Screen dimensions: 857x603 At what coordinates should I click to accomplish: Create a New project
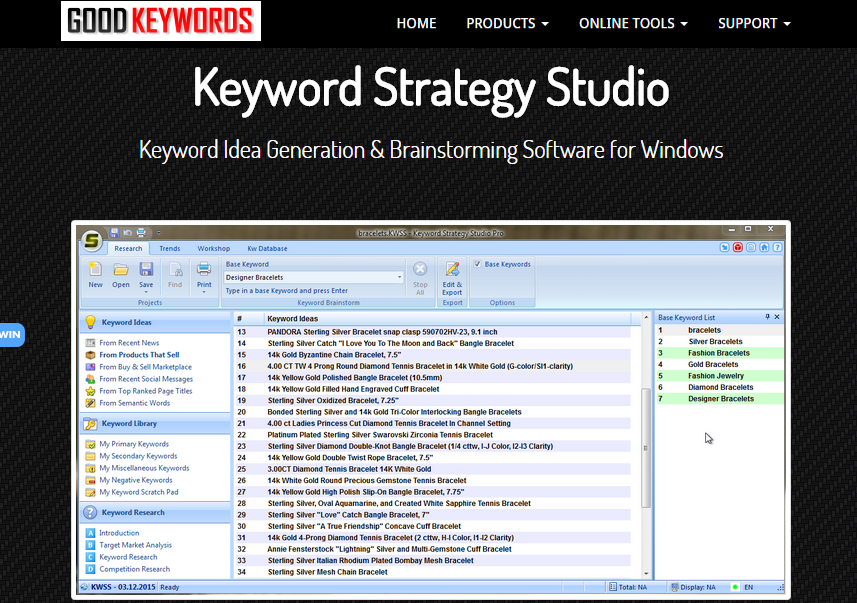pos(96,275)
